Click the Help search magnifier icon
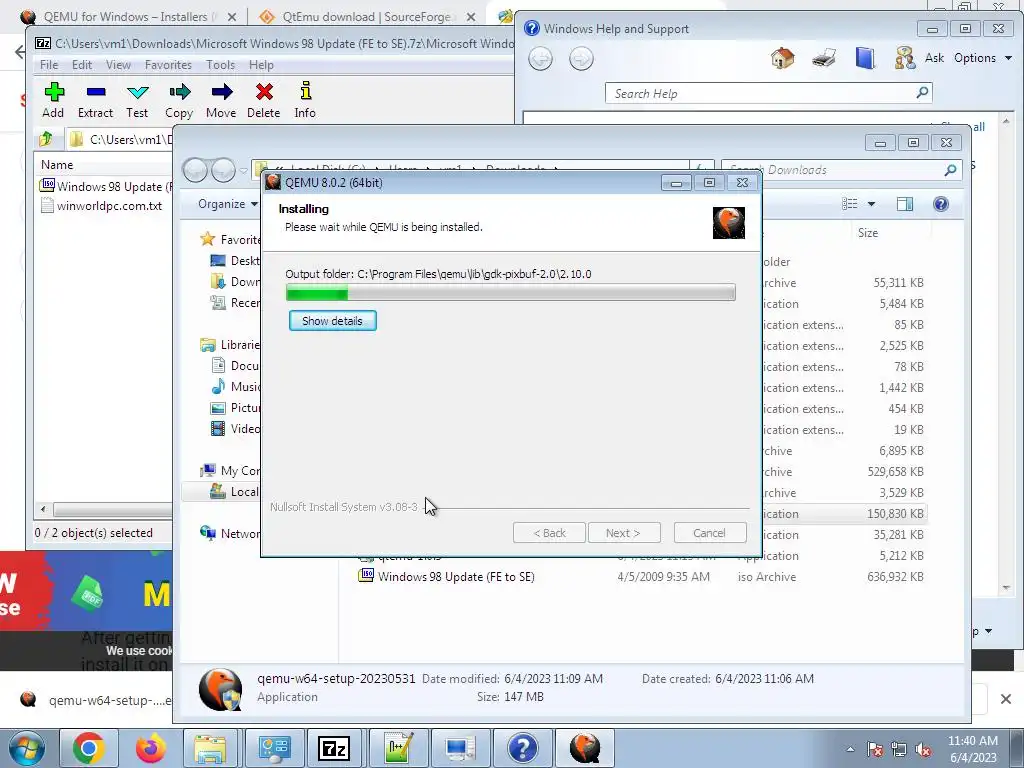The width and height of the screenshot is (1024, 768). click(x=922, y=93)
